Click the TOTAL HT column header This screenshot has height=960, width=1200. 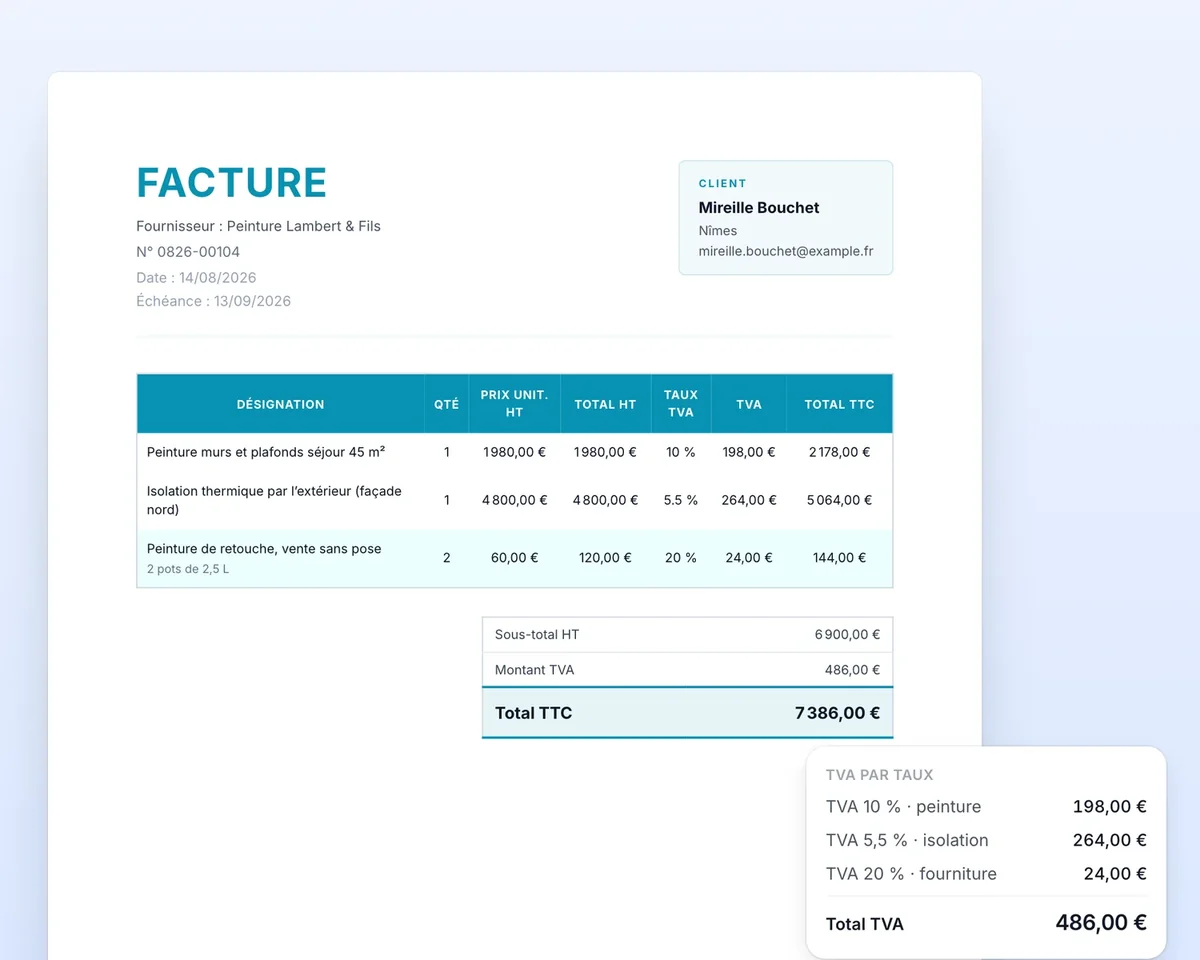point(605,404)
